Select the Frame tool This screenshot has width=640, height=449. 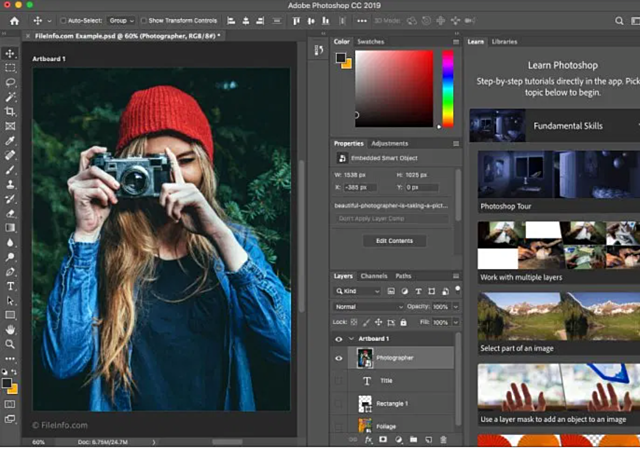tap(10, 126)
